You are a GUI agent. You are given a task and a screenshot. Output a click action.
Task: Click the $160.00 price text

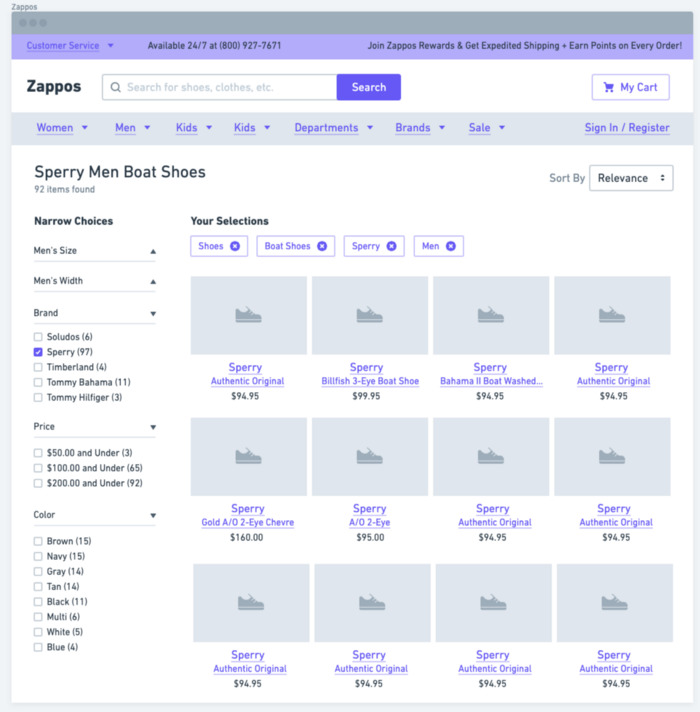pos(246,537)
